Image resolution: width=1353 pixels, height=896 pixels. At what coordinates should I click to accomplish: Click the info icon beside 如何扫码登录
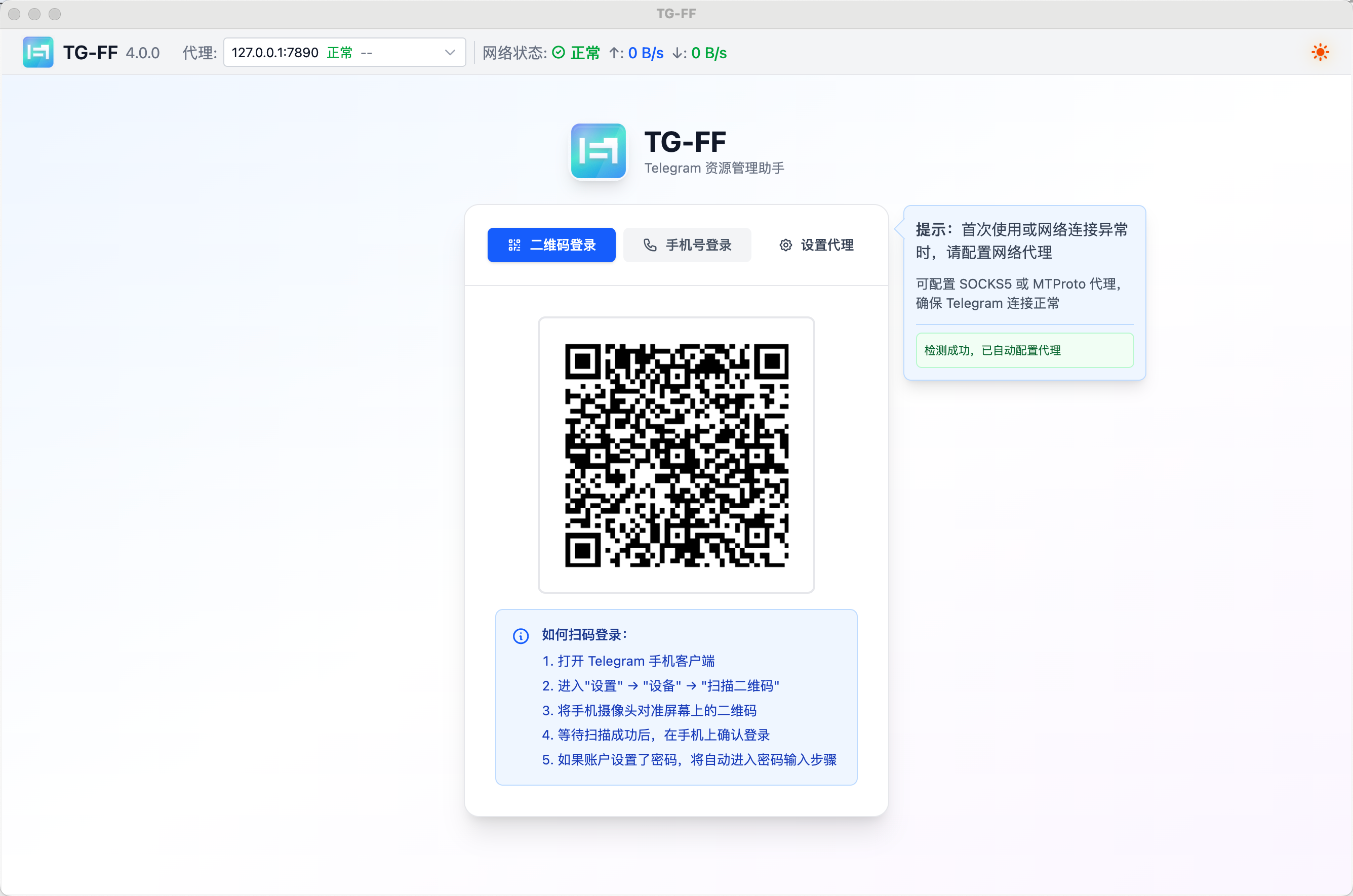520,635
